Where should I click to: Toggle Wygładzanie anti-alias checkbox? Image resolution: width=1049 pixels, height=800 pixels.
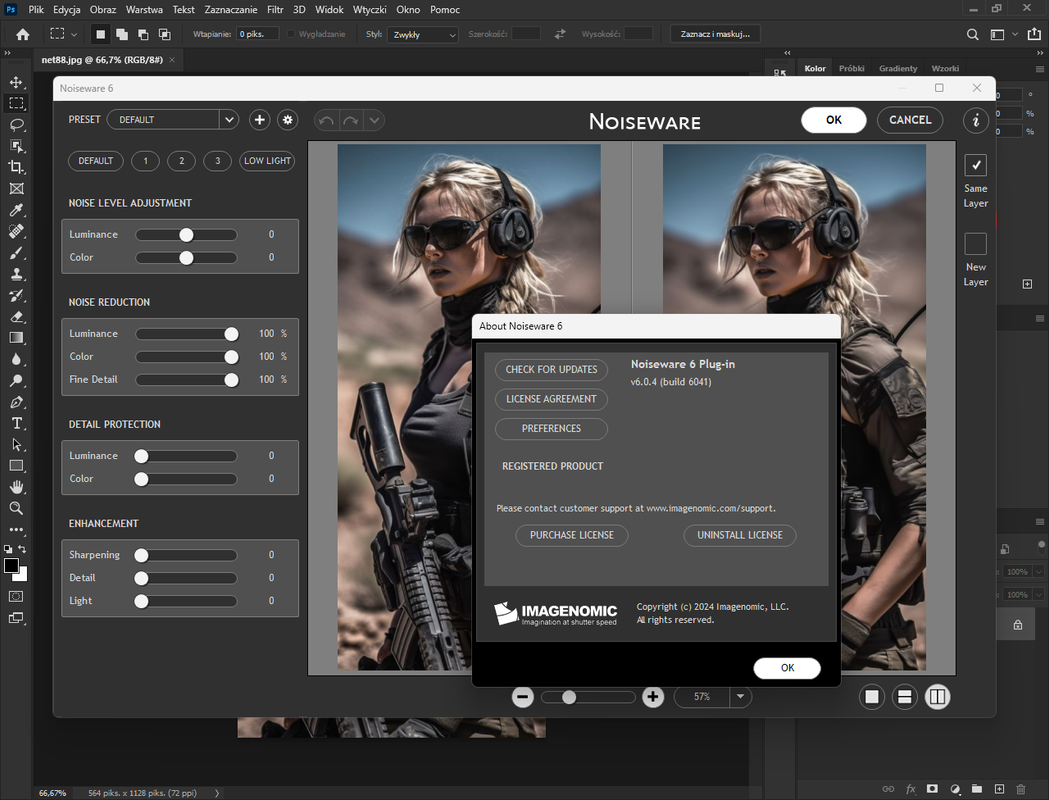(x=291, y=34)
